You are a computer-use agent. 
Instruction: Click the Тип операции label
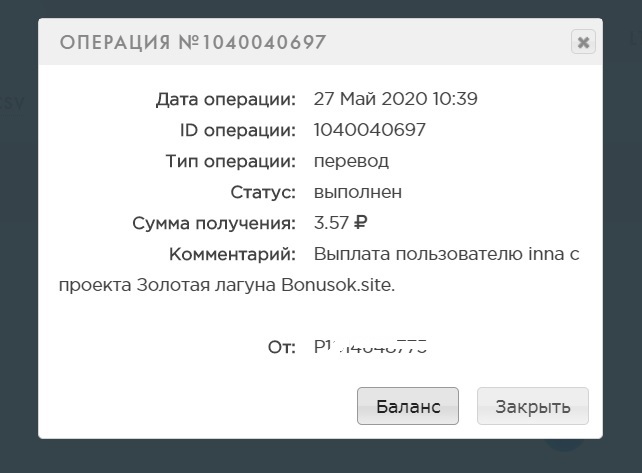(230, 161)
